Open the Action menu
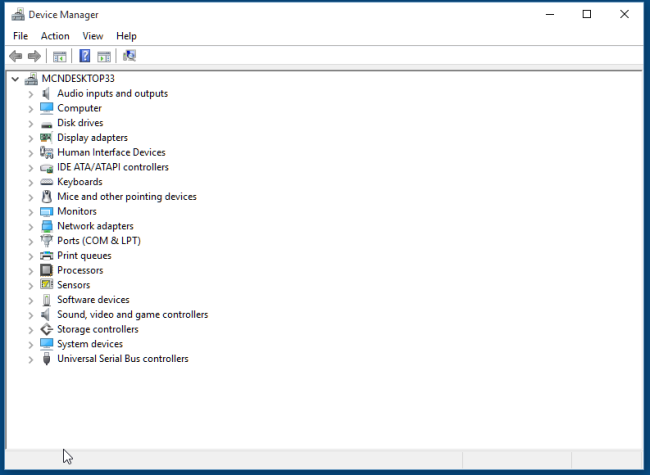Image resolution: width=650 pixels, height=475 pixels. (55, 36)
